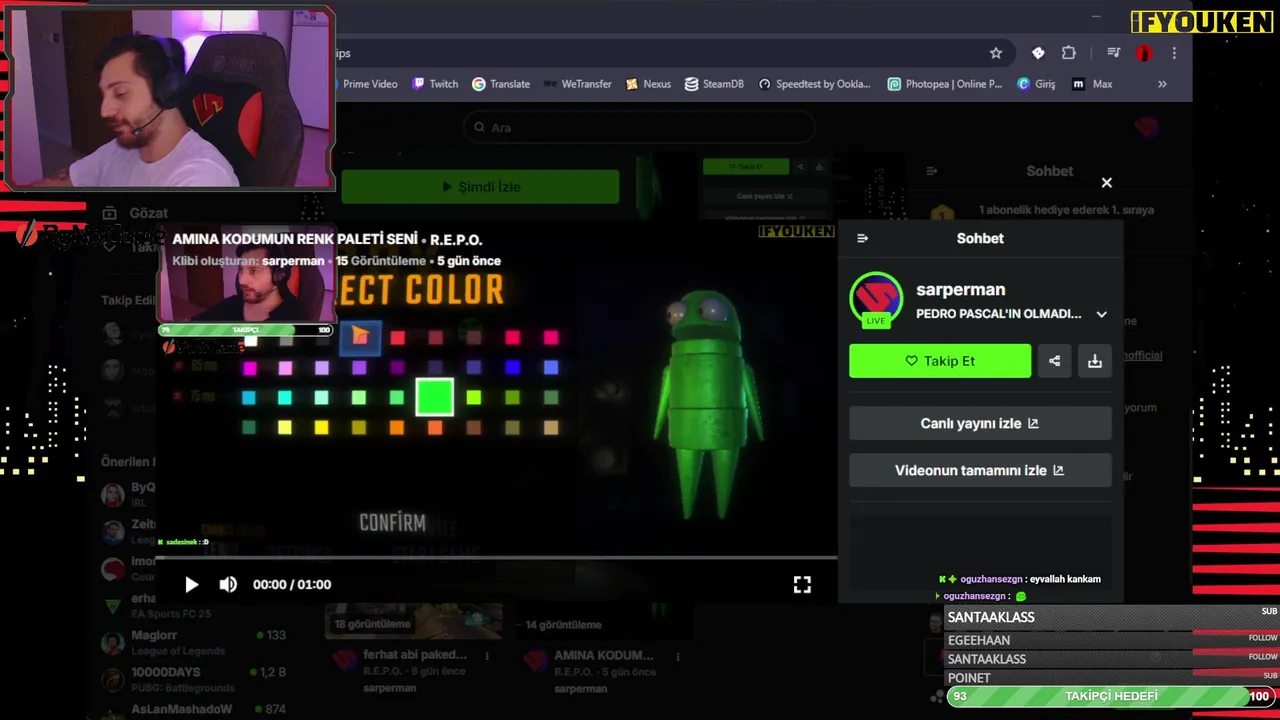Play the clip video

click(x=191, y=584)
